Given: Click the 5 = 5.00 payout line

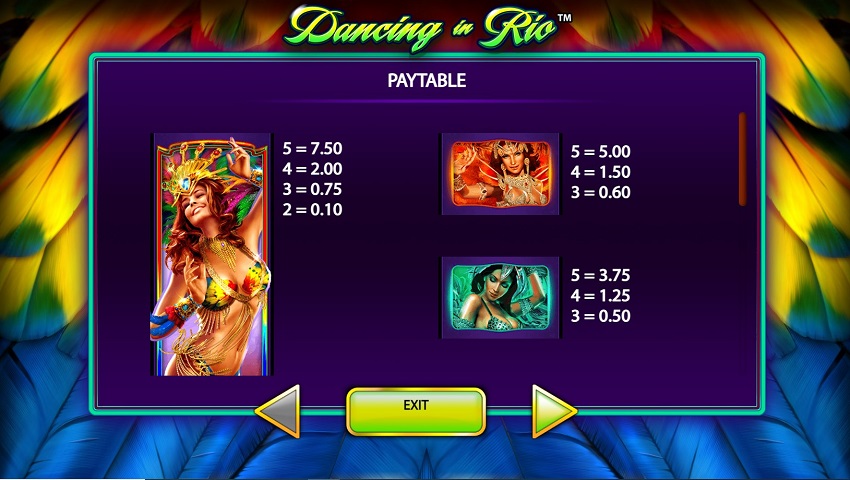Looking at the screenshot, I should (601, 151).
